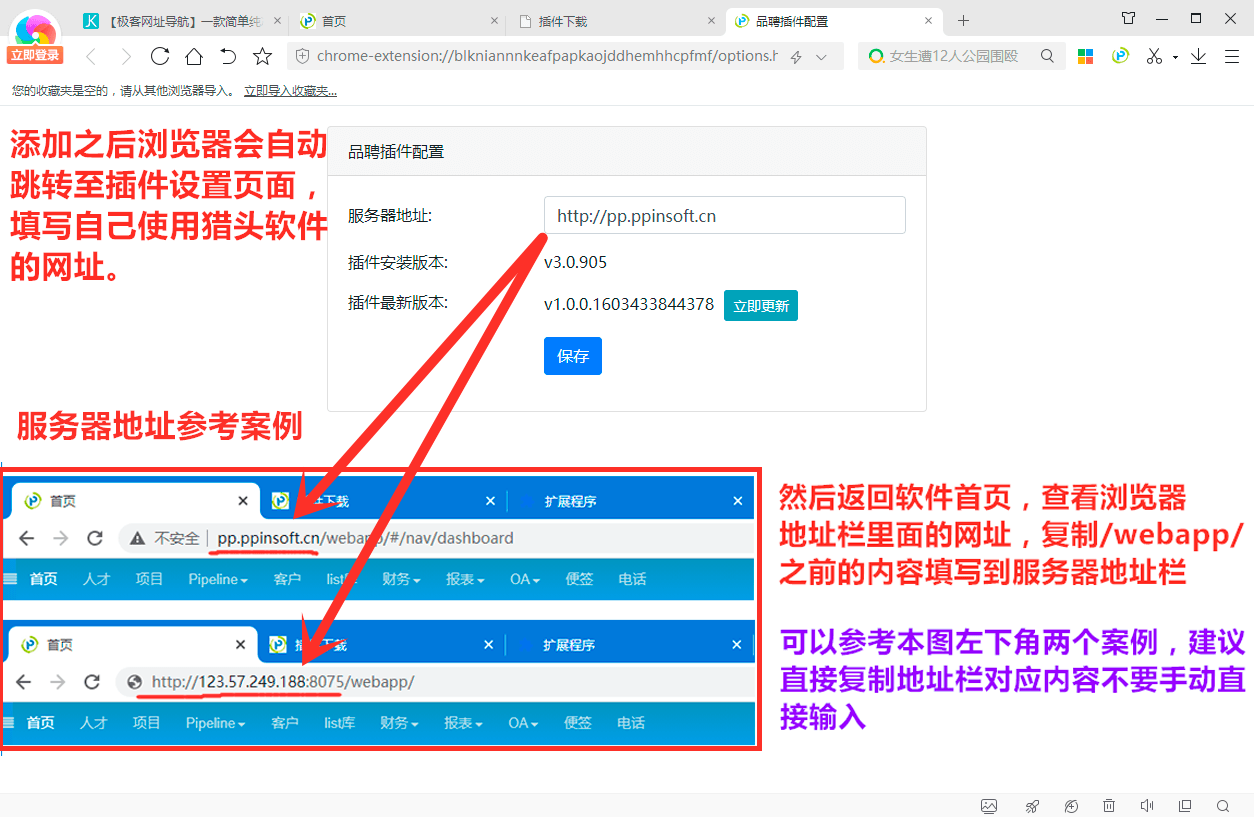Open the hamburger menu at top right

1232,56
